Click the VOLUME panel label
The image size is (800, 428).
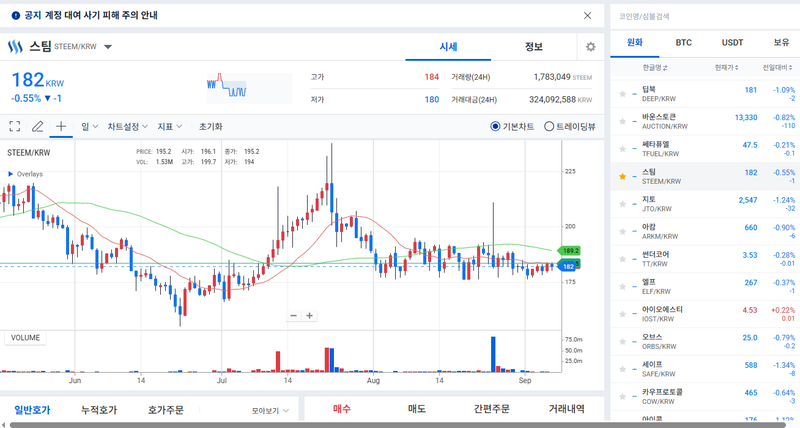(x=25, y=338)
